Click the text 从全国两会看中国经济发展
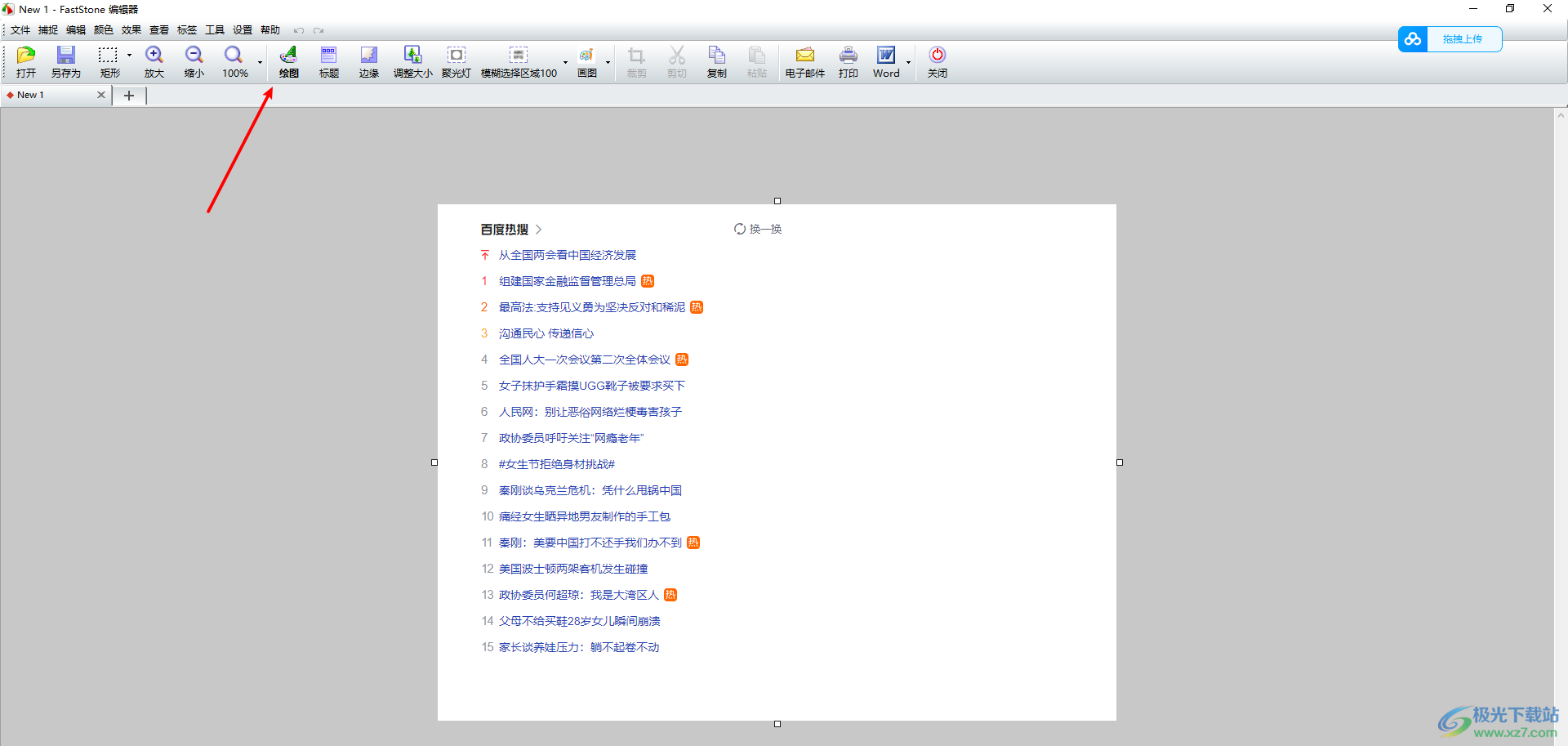1568x746 pixels. click(x=568, y=255)
